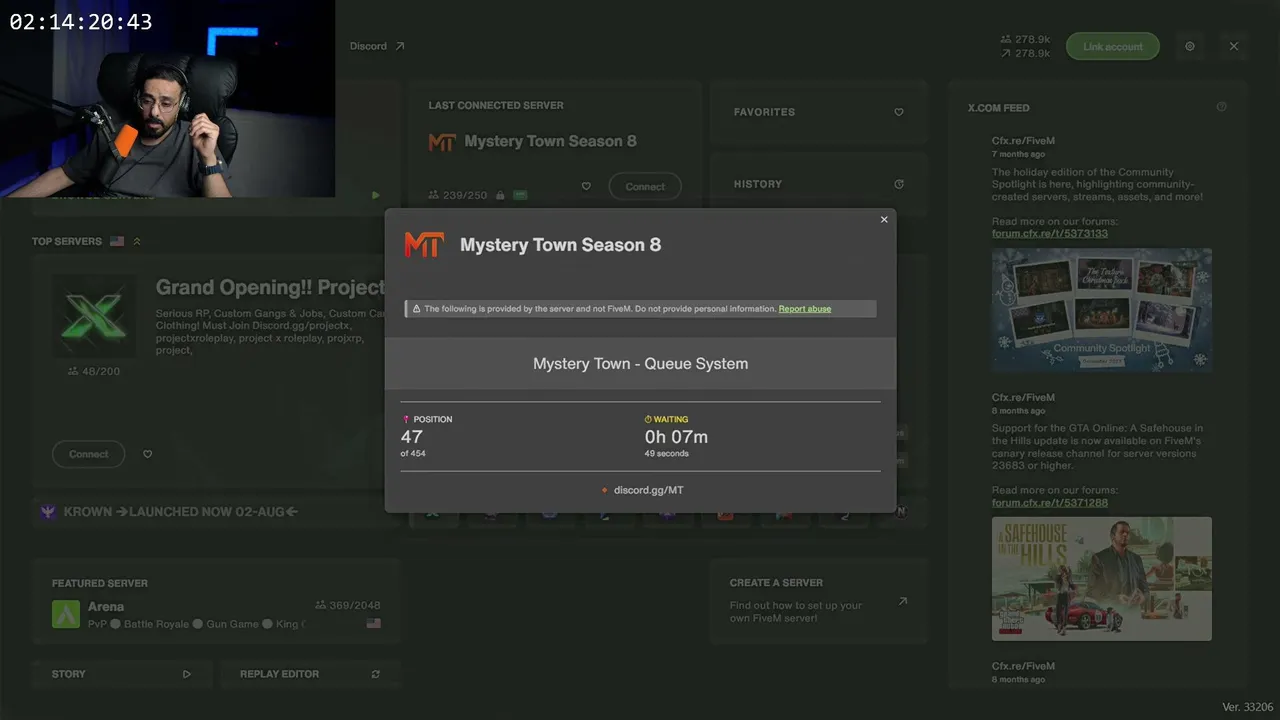Click the green X Project server logo
This screenshot has height=720, width=1280.
(x=94, y=316)
